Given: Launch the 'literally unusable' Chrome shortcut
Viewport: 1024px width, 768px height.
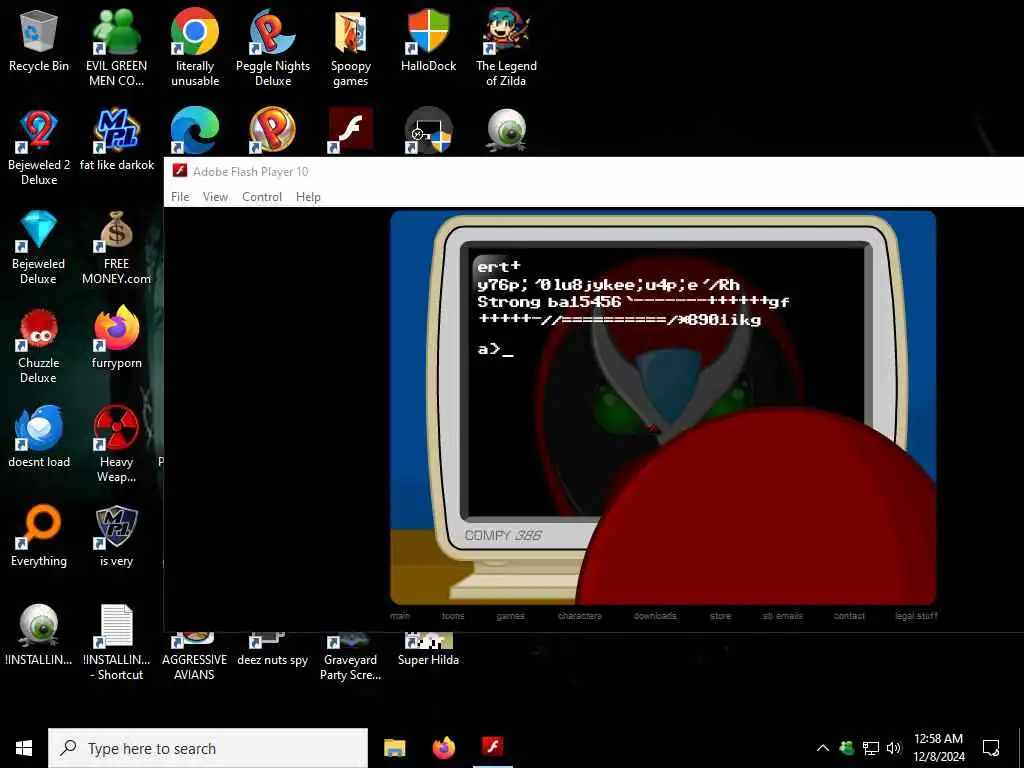Looking at the screenshot, I should coord(195,47).
